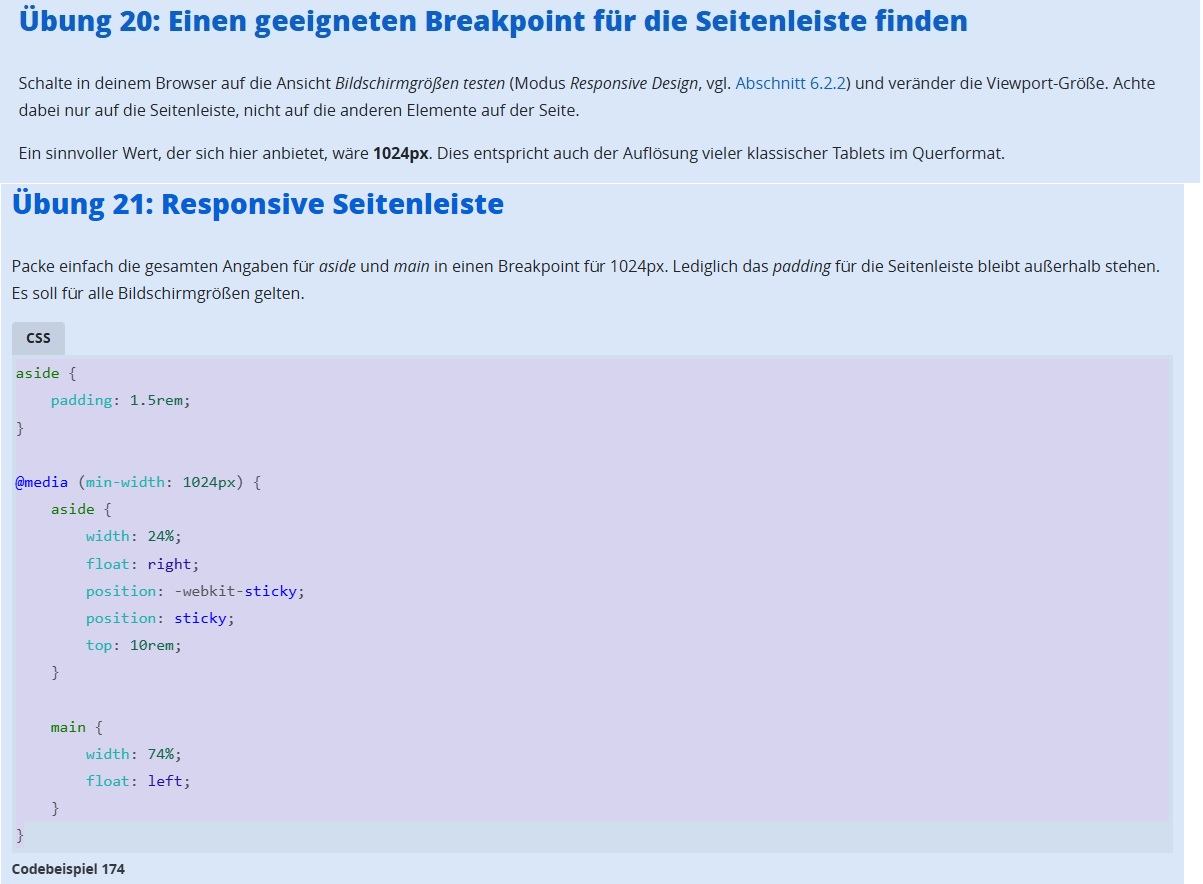Open the Abschnitt 6.2.2 link
This screenshot has height=884, width=1203.
[791, 84]
